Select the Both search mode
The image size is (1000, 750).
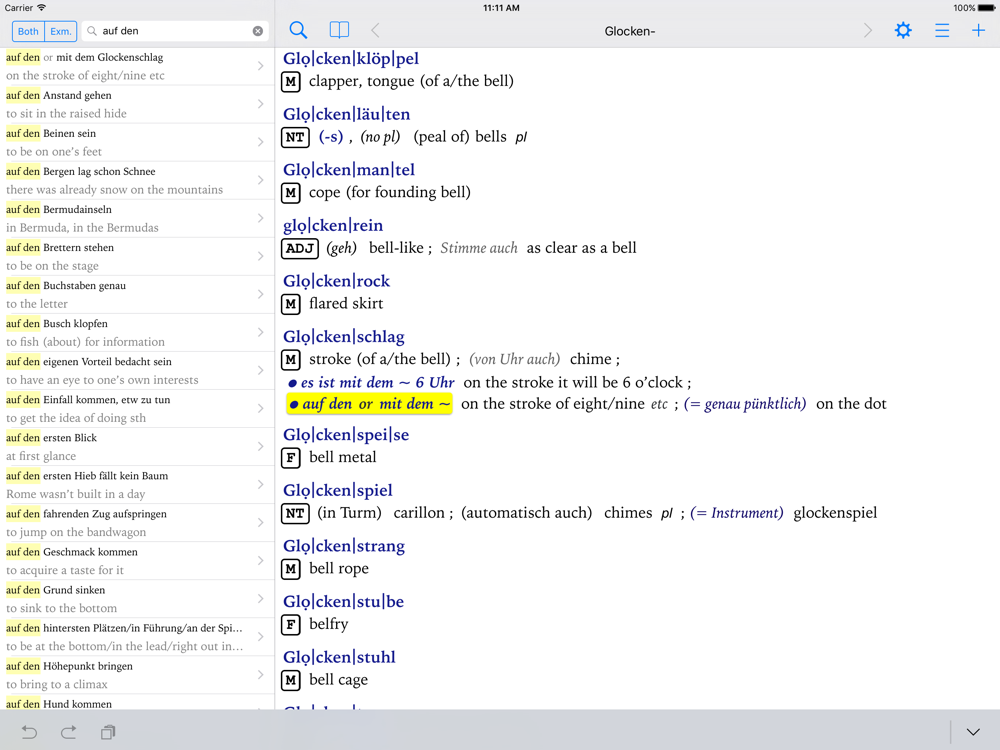point(28,31)
